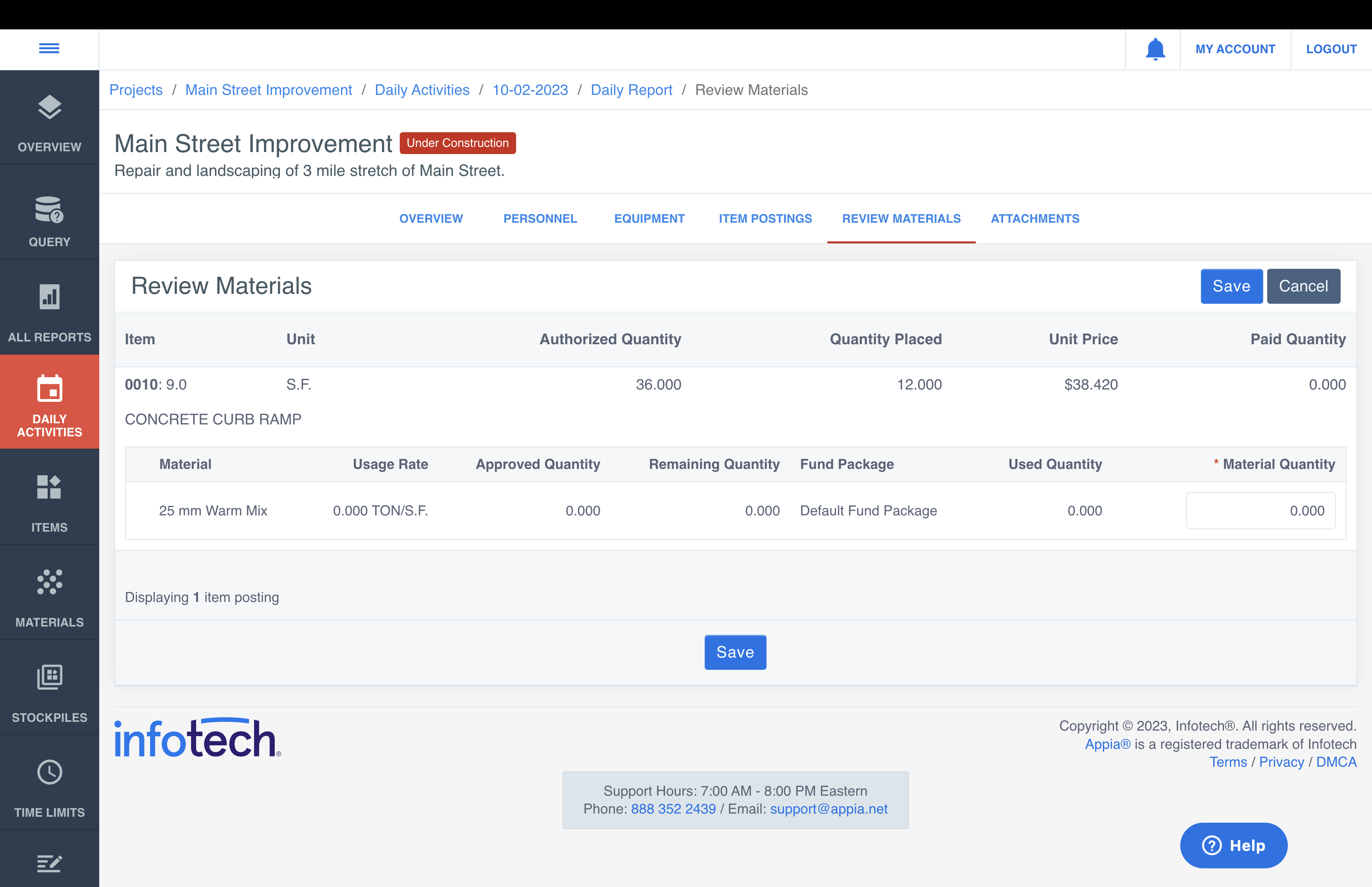
Task: Open All Reports from the sidebar
Action: pyautogui.click(x=49, y=312)
